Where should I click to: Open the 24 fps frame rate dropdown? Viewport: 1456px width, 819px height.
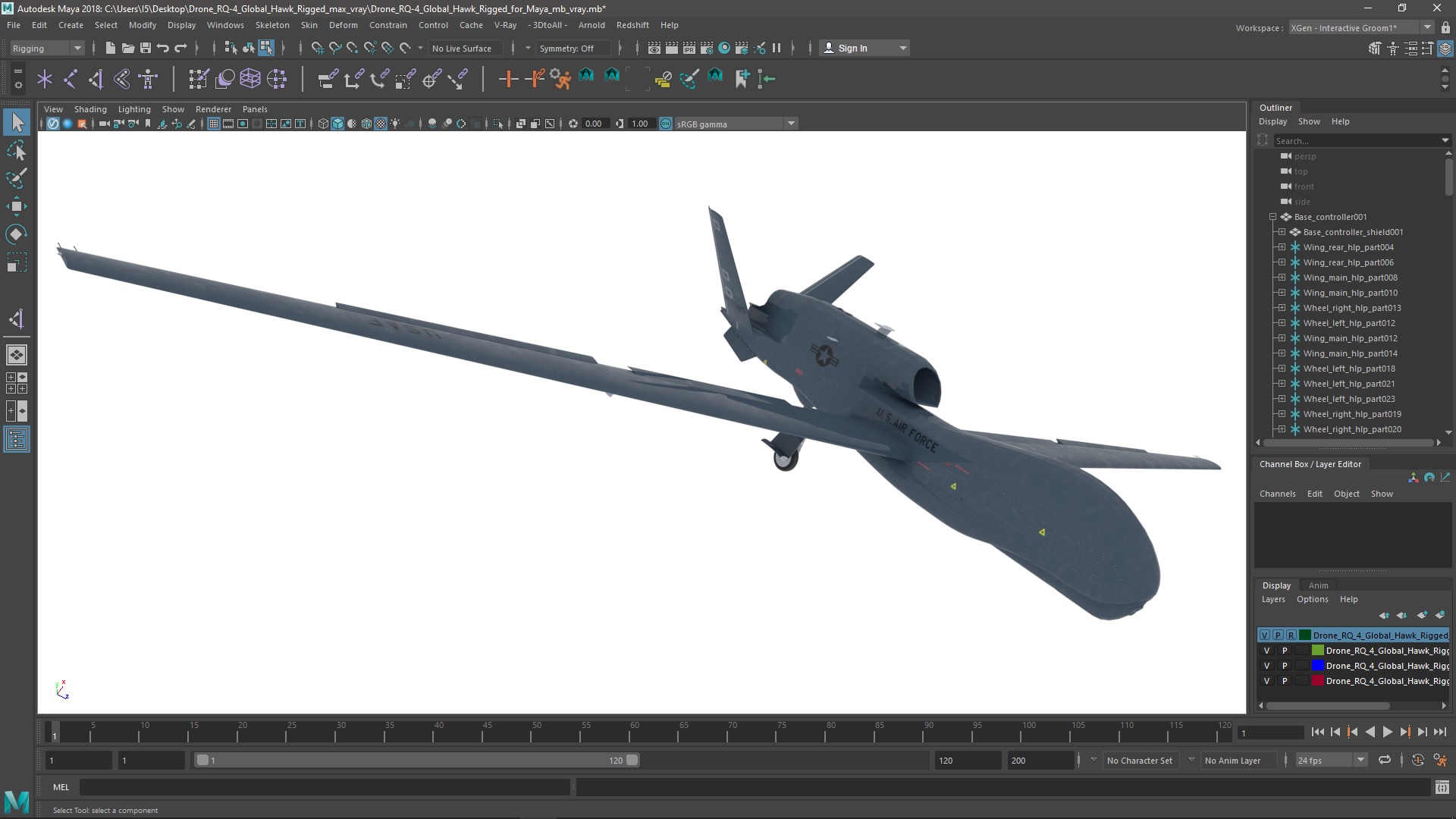[1330, 760]
